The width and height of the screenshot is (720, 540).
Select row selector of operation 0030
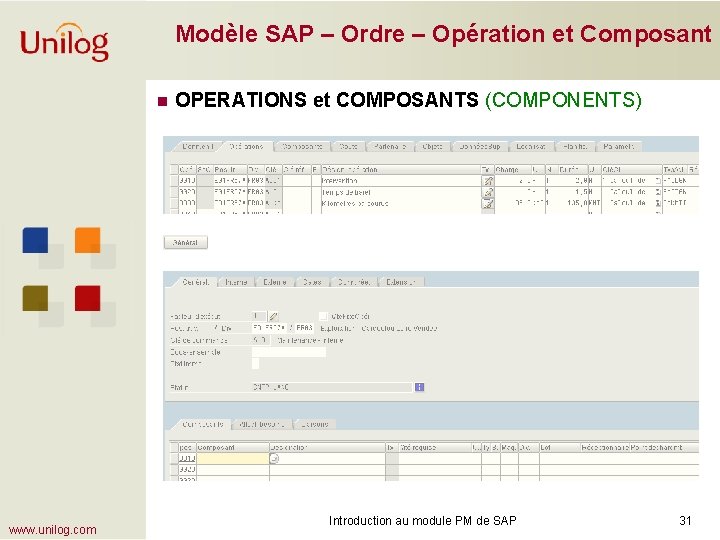tap(174, 203)
